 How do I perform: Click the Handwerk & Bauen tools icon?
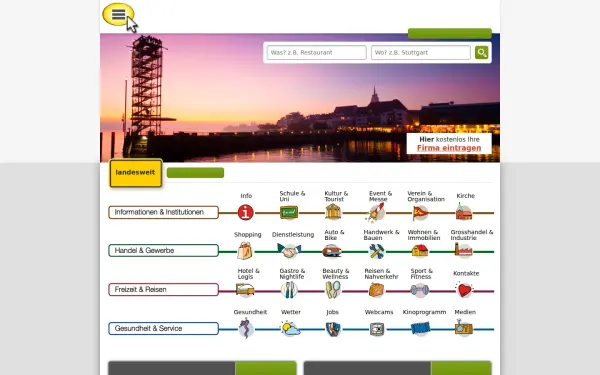[x=377, y=251]
